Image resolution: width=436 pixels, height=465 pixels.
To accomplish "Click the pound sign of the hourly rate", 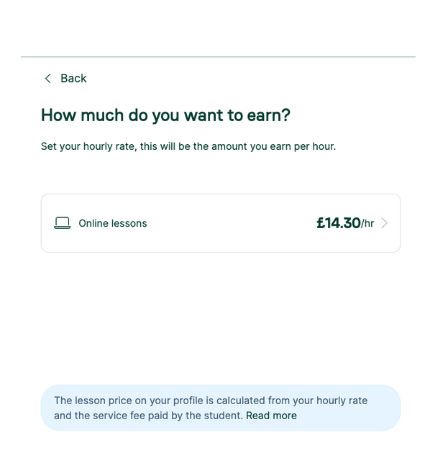I will (x=321, y=223).
